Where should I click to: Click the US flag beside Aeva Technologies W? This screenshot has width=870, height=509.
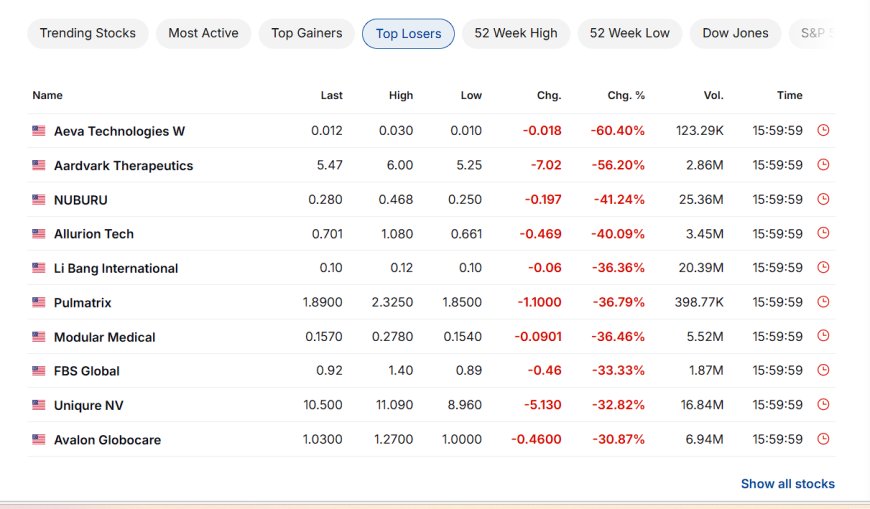(x=39, y=131)
